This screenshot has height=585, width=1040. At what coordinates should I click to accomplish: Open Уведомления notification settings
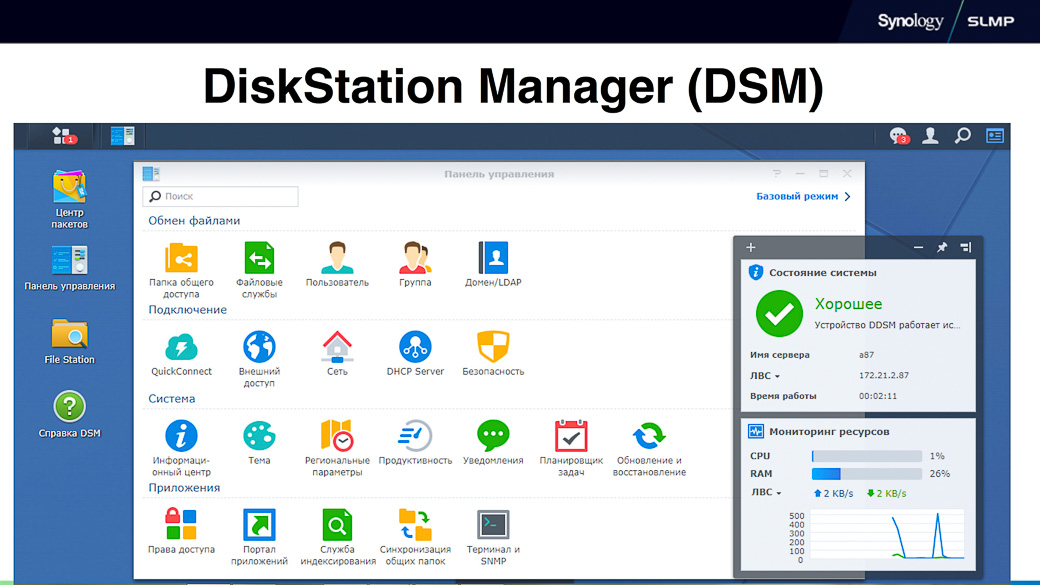[493, 442]
